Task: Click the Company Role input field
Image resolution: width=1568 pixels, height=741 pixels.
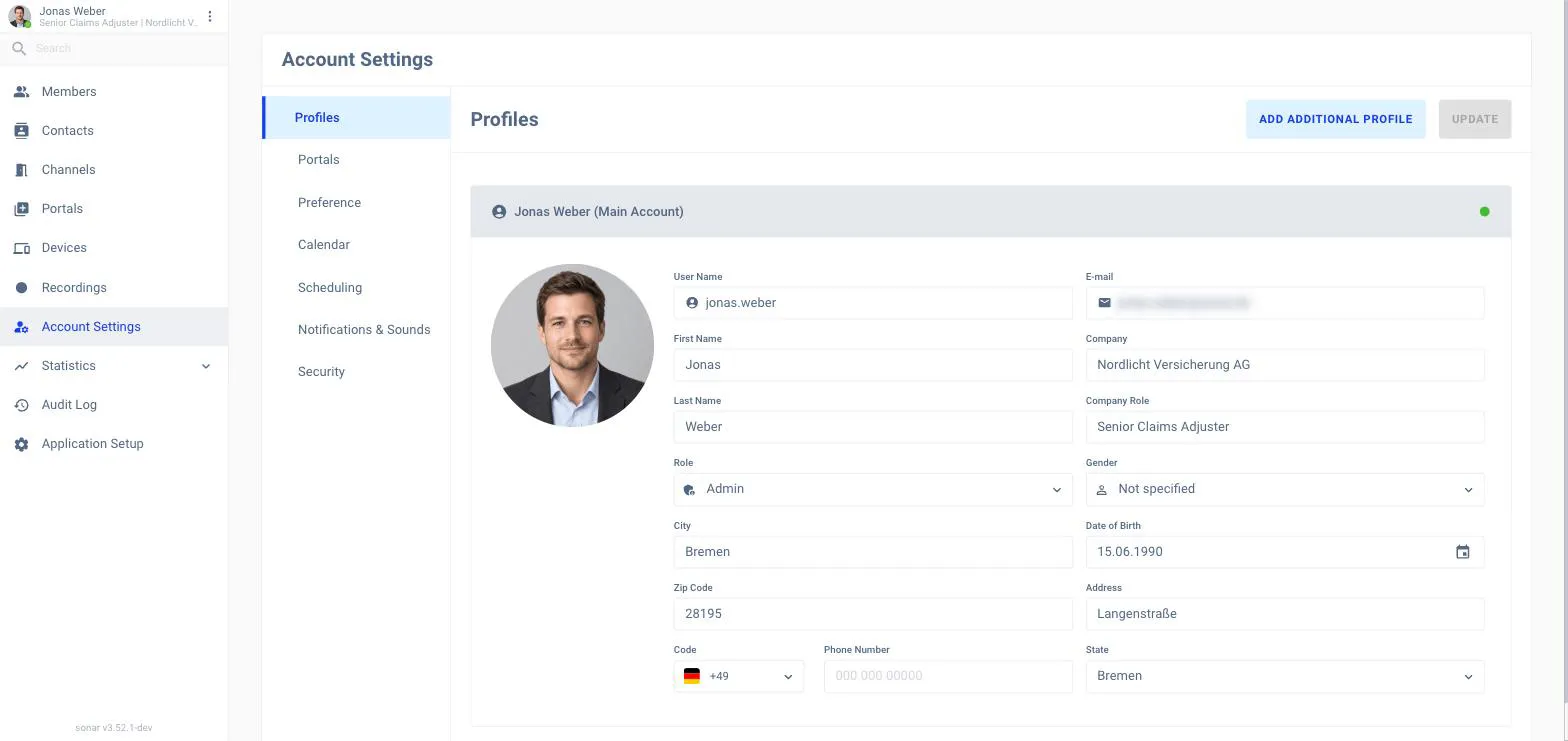Action: (x=1285, y=427)
